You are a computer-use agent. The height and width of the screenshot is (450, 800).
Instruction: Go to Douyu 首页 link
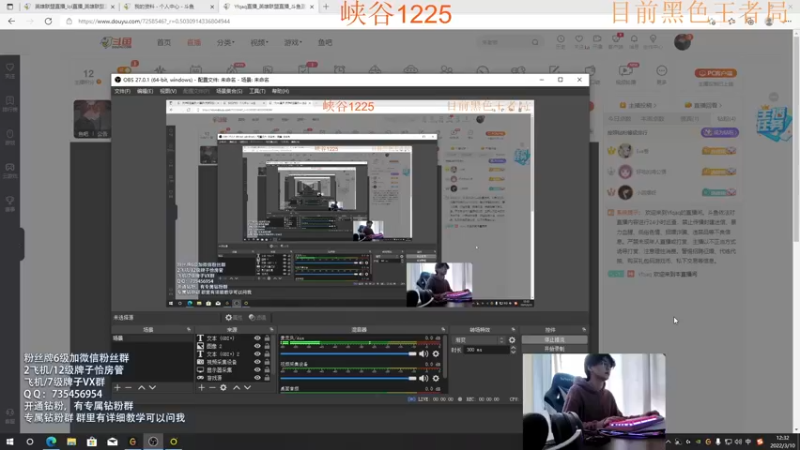click(164, 42)
